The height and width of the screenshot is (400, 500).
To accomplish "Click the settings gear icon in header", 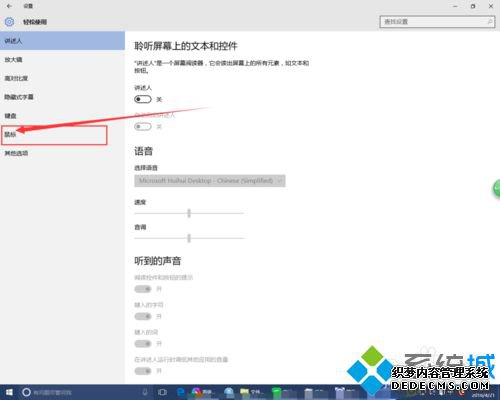I will pyautogui.click(x=9, y=22).
